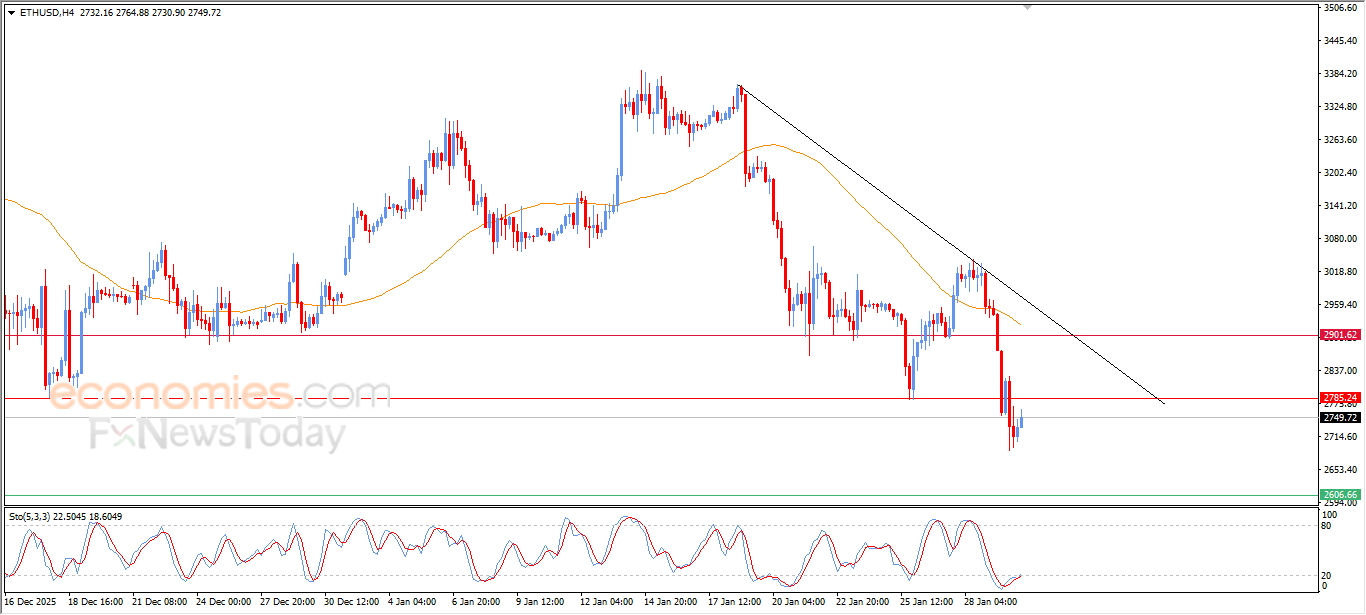1366x615 pixels.
Task: Click the 3018.80 price axis label
Action: click(1339, 271)
